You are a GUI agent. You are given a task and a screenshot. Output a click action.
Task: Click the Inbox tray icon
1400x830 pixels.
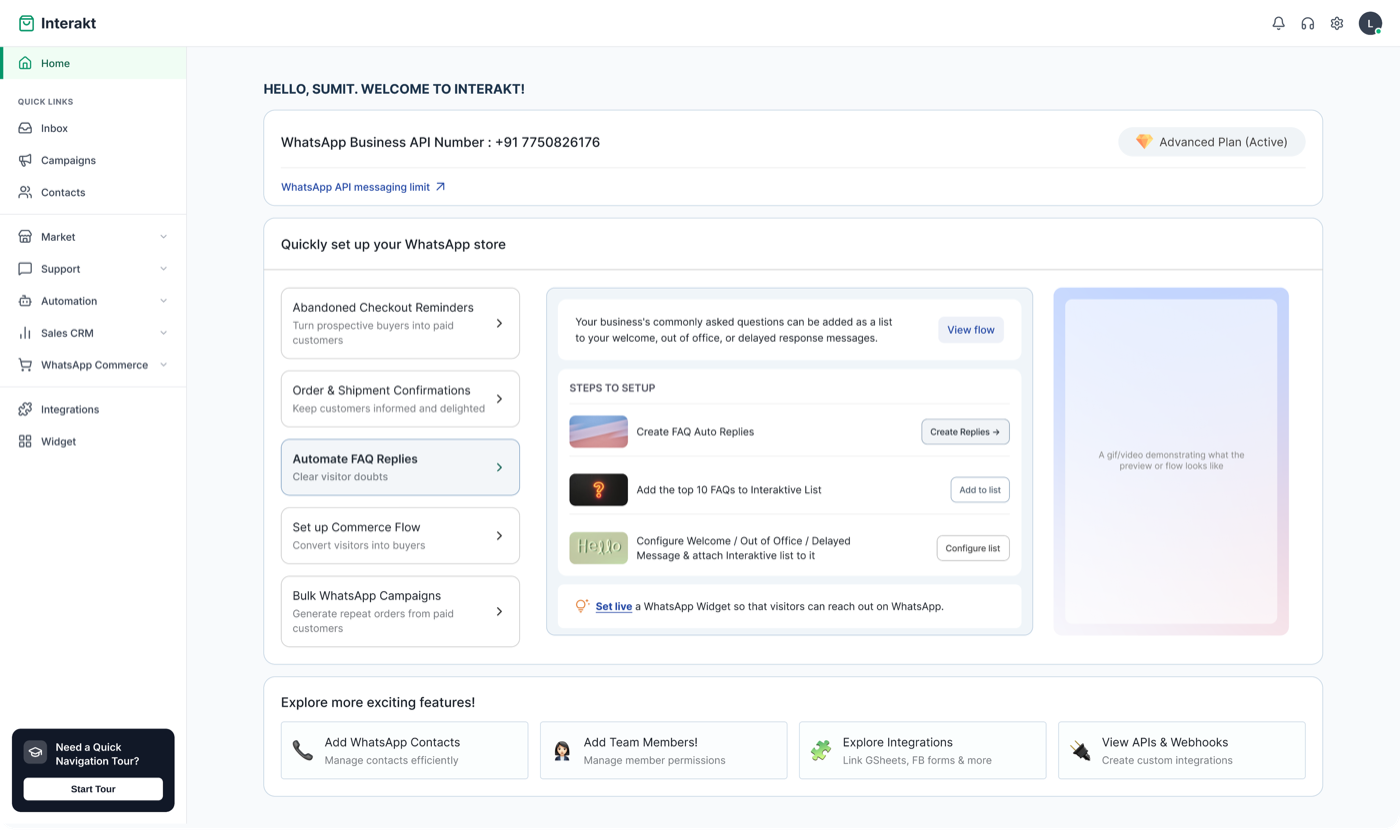(25, 128)
